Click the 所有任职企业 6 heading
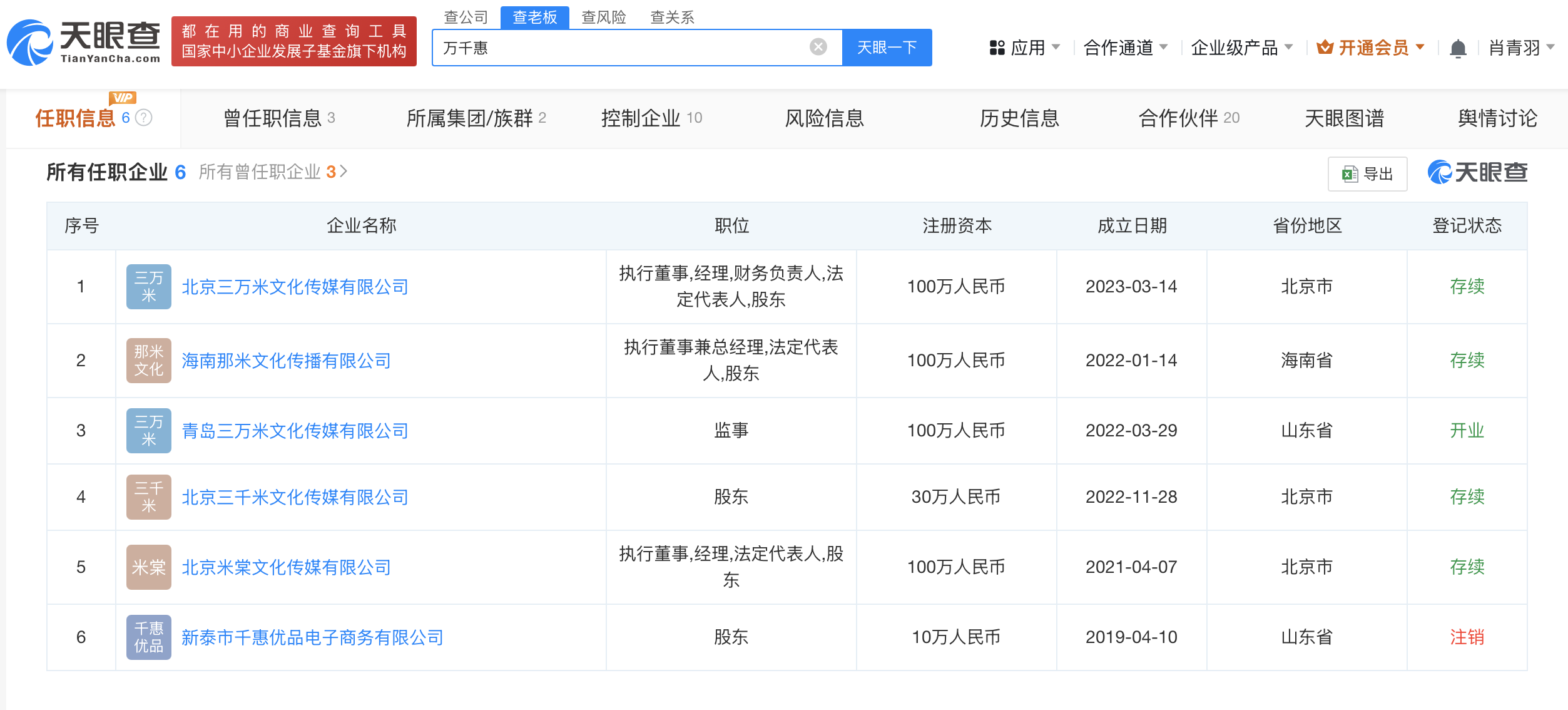This screenshot has height=710, width=1568. tap(116, 172)
